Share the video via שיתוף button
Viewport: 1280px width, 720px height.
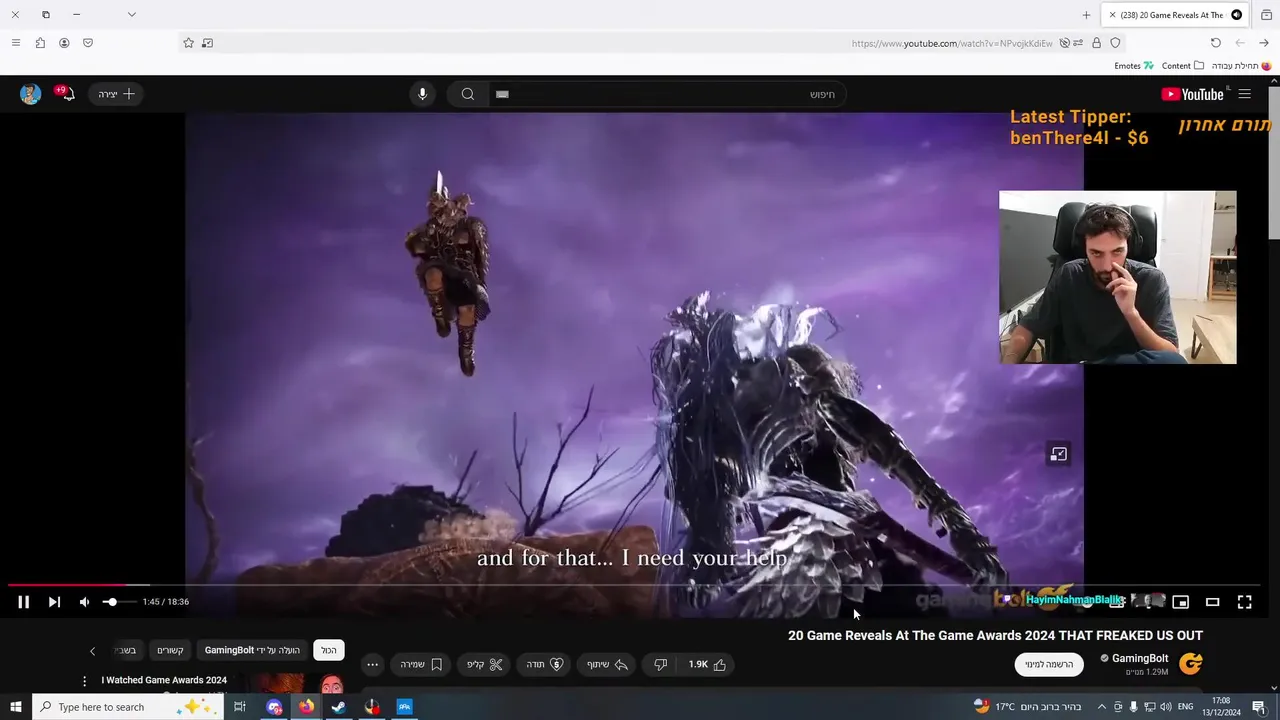pyautogui.click(x=607, y=664)
